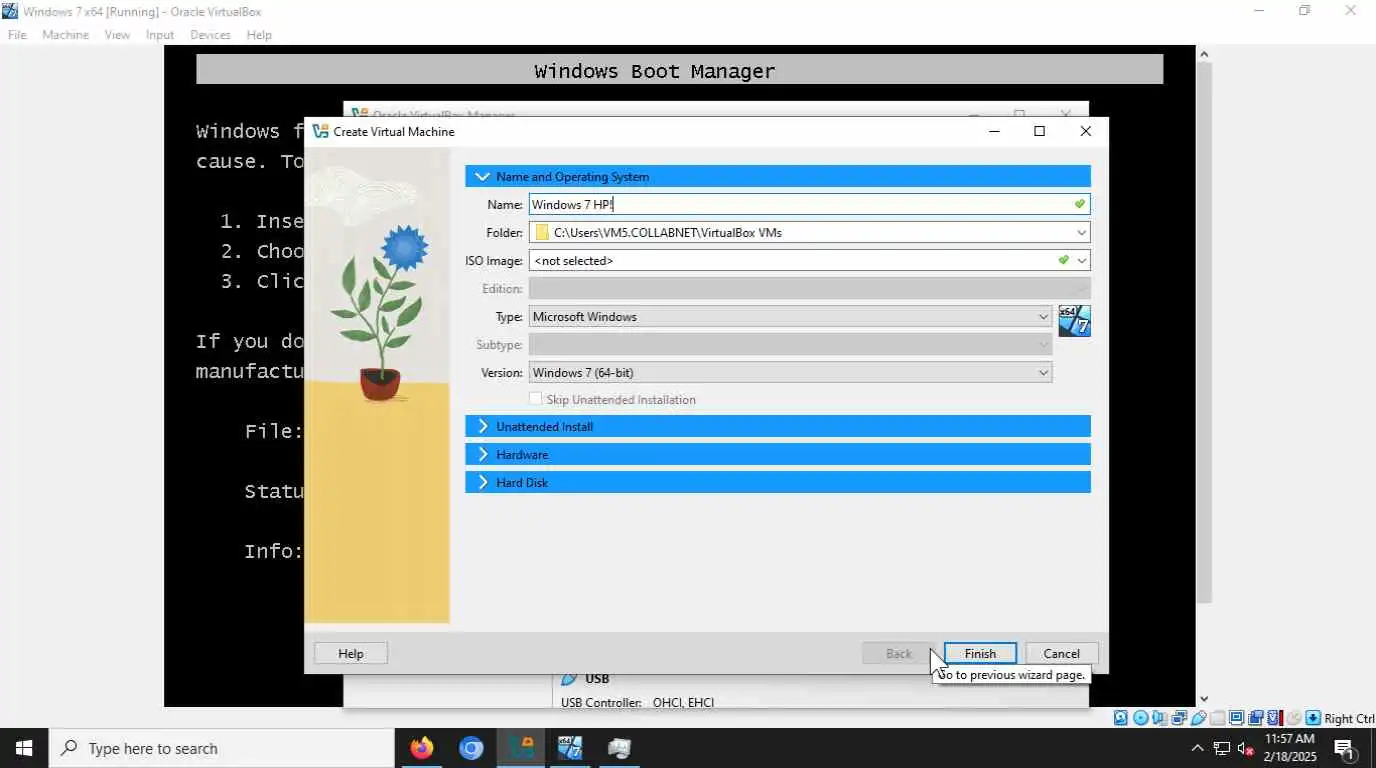Click the optical disk status icon
This screenshot has height=768, width=1376.
1140,718
